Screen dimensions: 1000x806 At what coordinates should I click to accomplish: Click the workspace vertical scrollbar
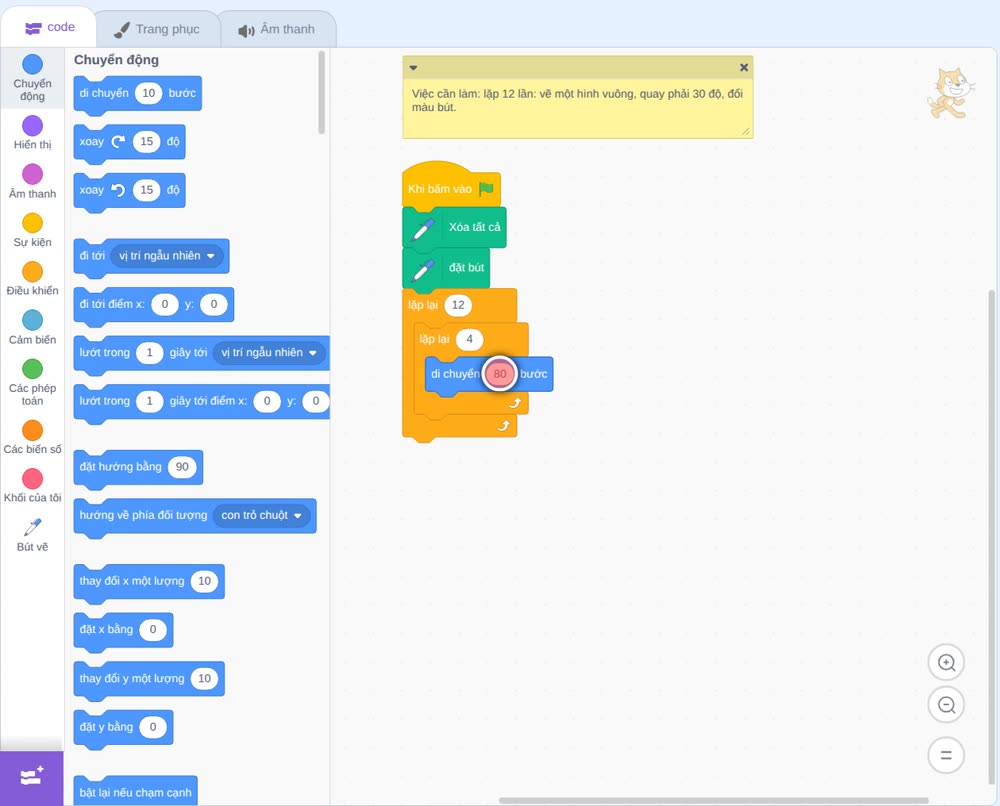point(991,537)
